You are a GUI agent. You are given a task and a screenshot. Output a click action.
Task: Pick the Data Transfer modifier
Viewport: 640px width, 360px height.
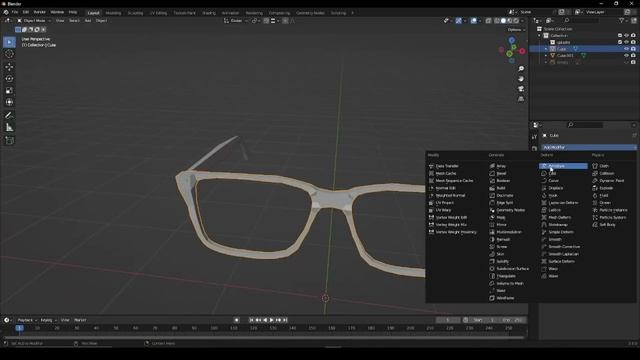coord(447,166)
